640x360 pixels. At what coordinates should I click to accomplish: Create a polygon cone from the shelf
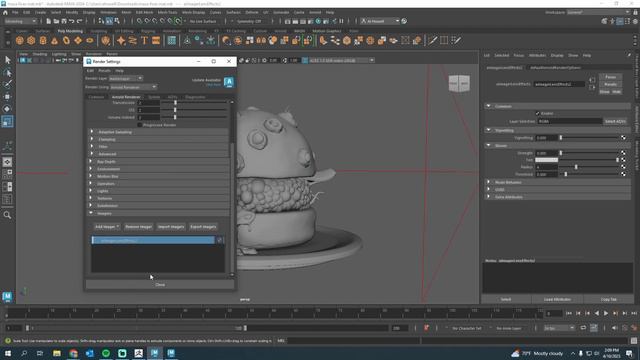pos(54,40)
